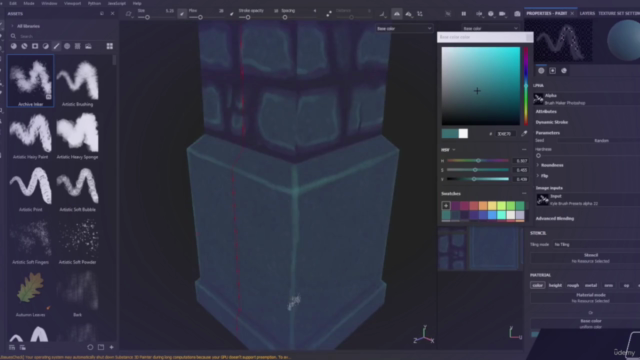This screenshot has height=360, width=640.
Task: Open the Edit menu
Action: coord(13,3)
